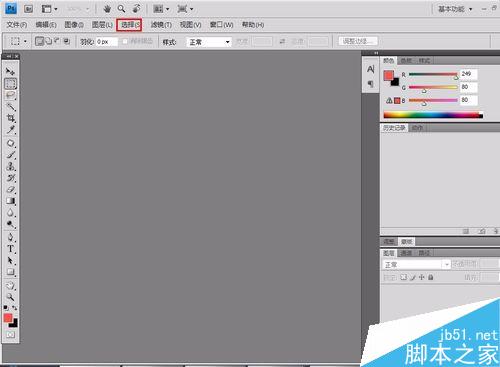The width and height of the screenshot is (500, 367).
Task: Enable New Selection mode in options bar
Action: (x=39, y=41)
